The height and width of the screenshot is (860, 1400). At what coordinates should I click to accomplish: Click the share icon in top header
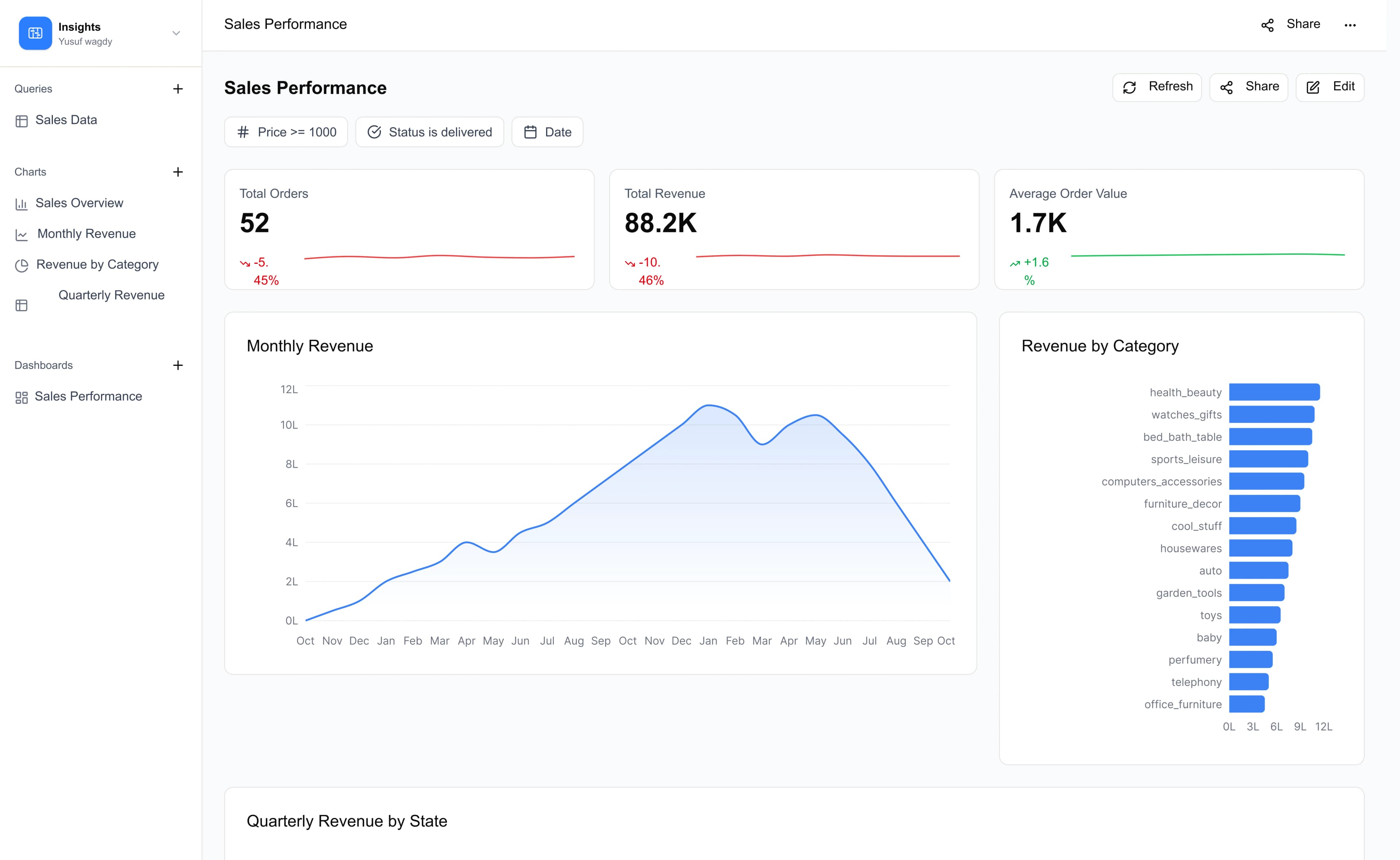[x=1267, y=25]
